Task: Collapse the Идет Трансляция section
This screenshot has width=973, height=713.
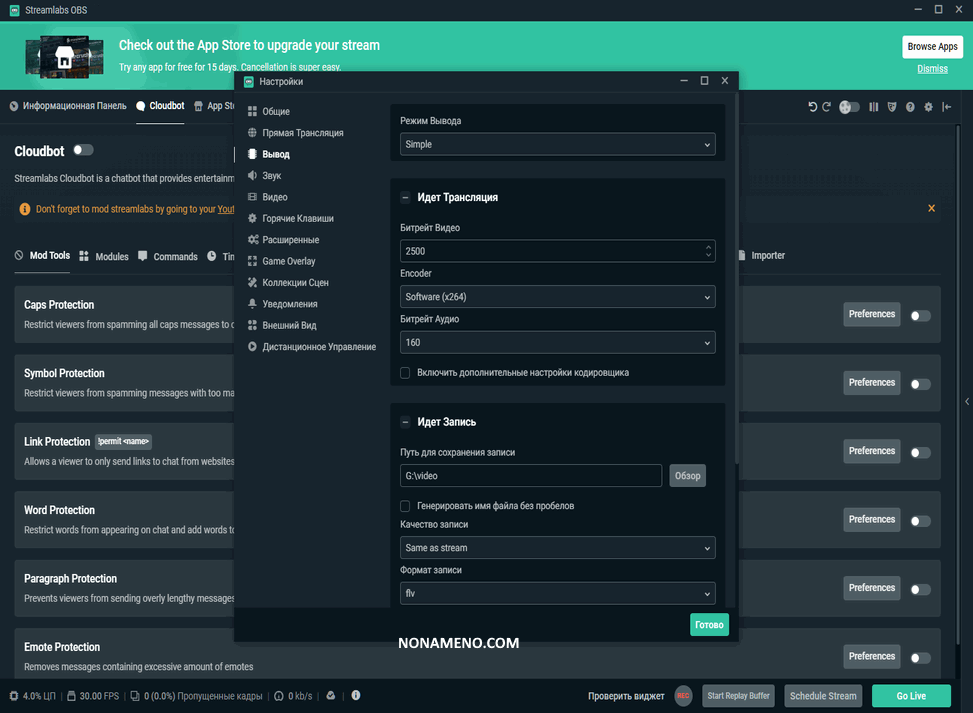Action: [x=405, y=198]
